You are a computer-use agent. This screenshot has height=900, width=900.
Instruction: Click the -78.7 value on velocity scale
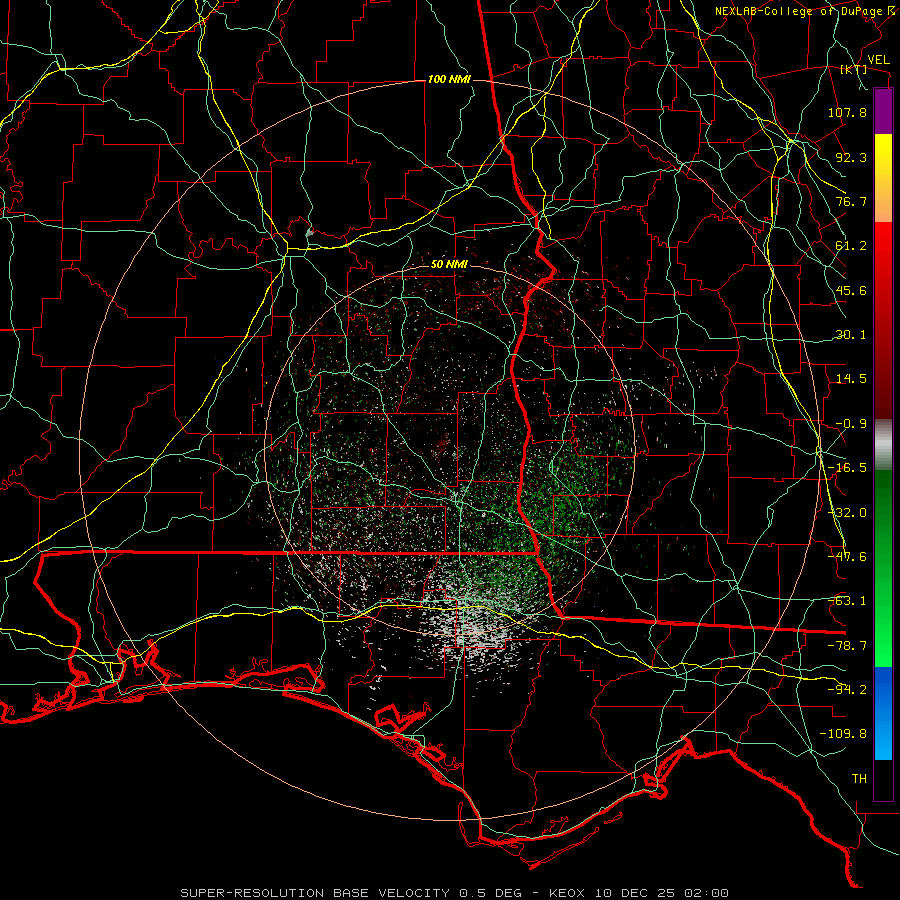click(x=847, y=646)
